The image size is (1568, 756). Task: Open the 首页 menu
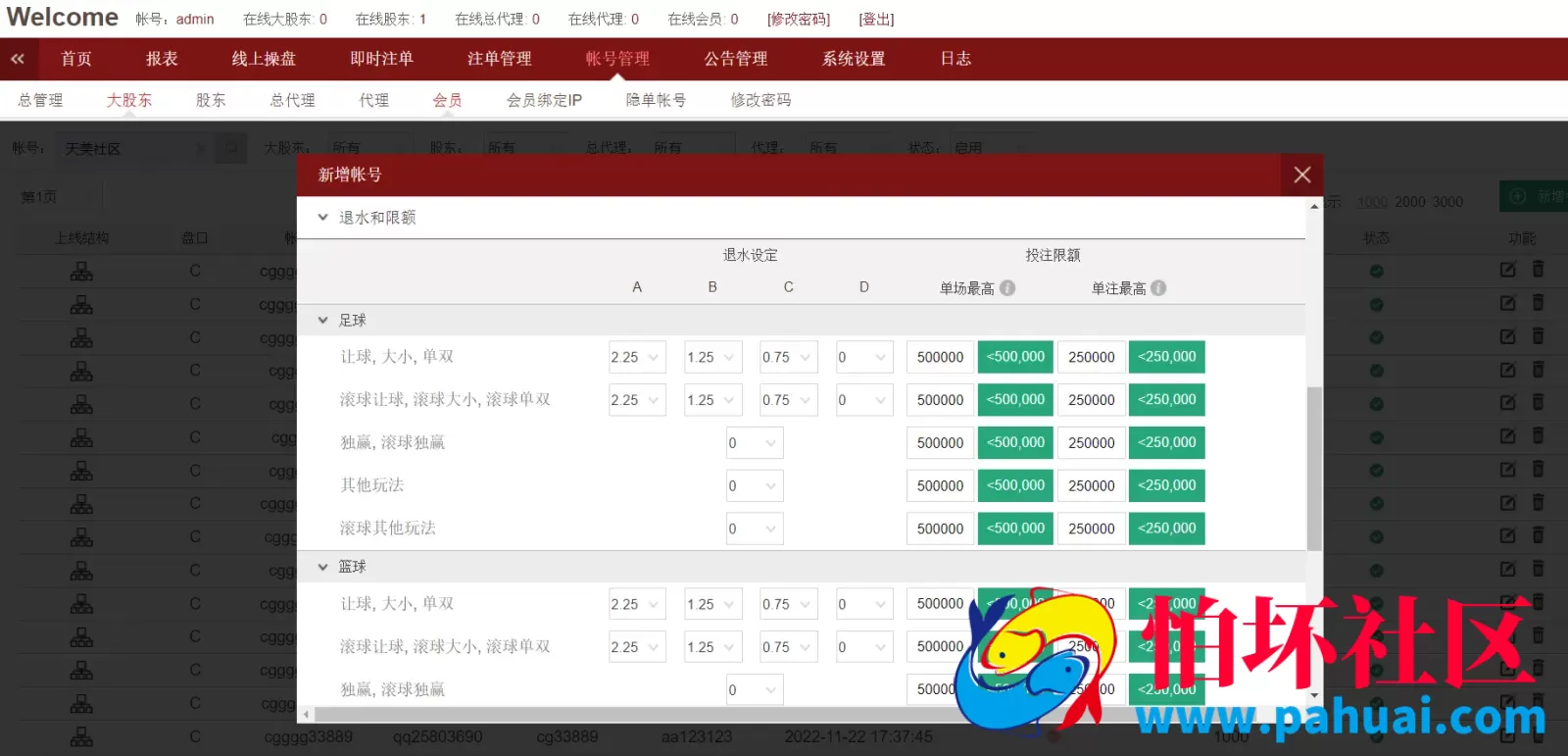coord(76,59)
